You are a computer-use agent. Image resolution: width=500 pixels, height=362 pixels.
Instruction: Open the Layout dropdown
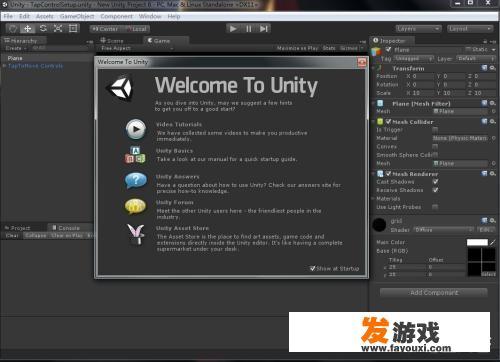470,29
